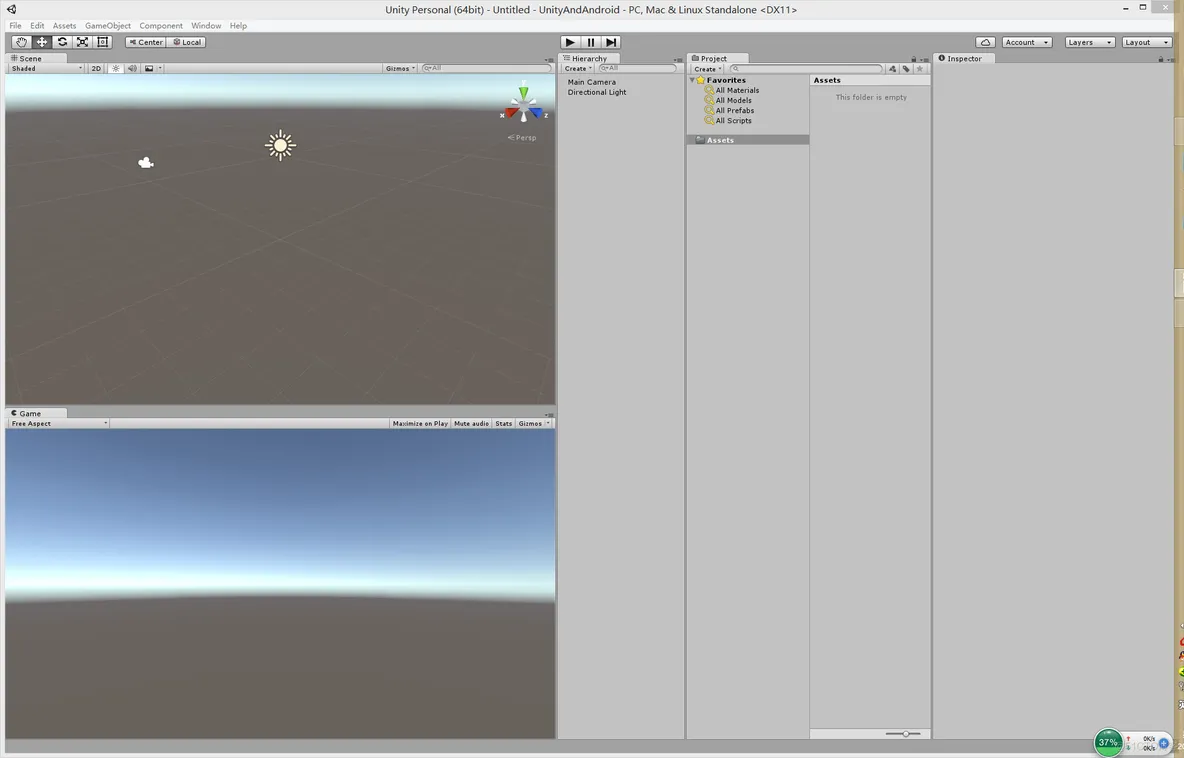
Task: Select the Scene tab
Action: point(36,58)
